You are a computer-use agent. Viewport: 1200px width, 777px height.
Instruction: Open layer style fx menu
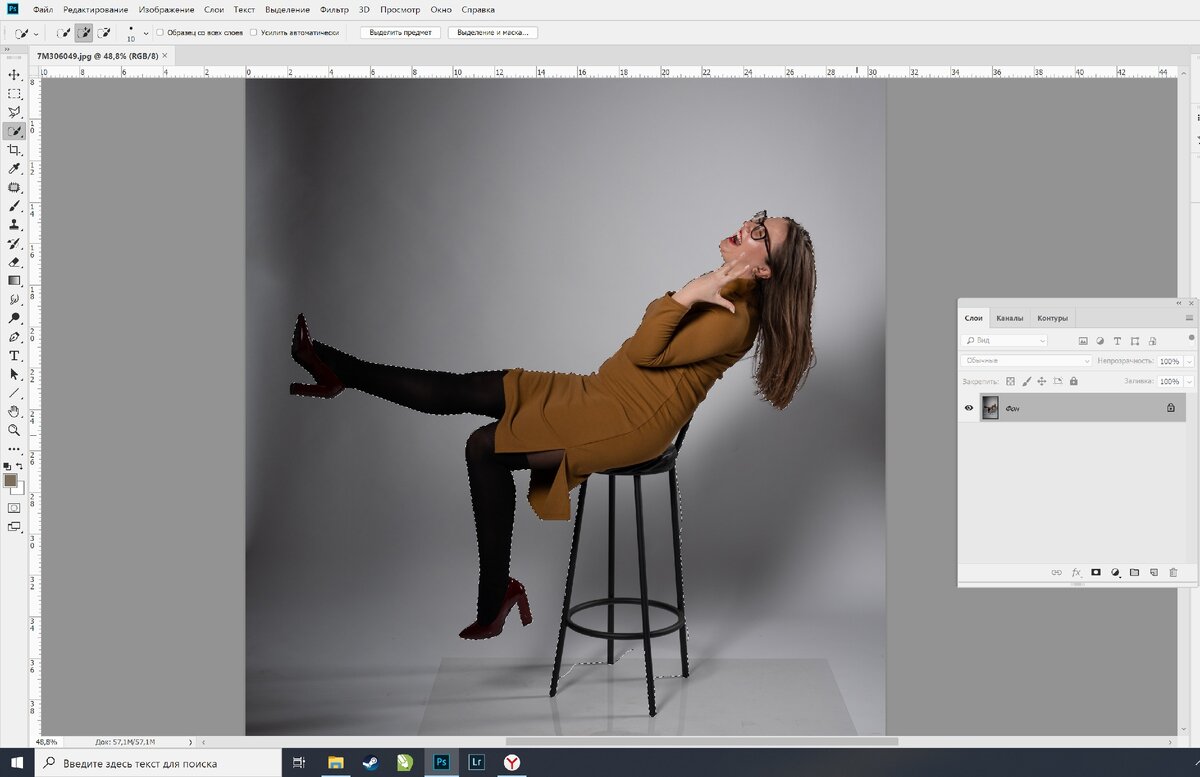point(1077,573)
